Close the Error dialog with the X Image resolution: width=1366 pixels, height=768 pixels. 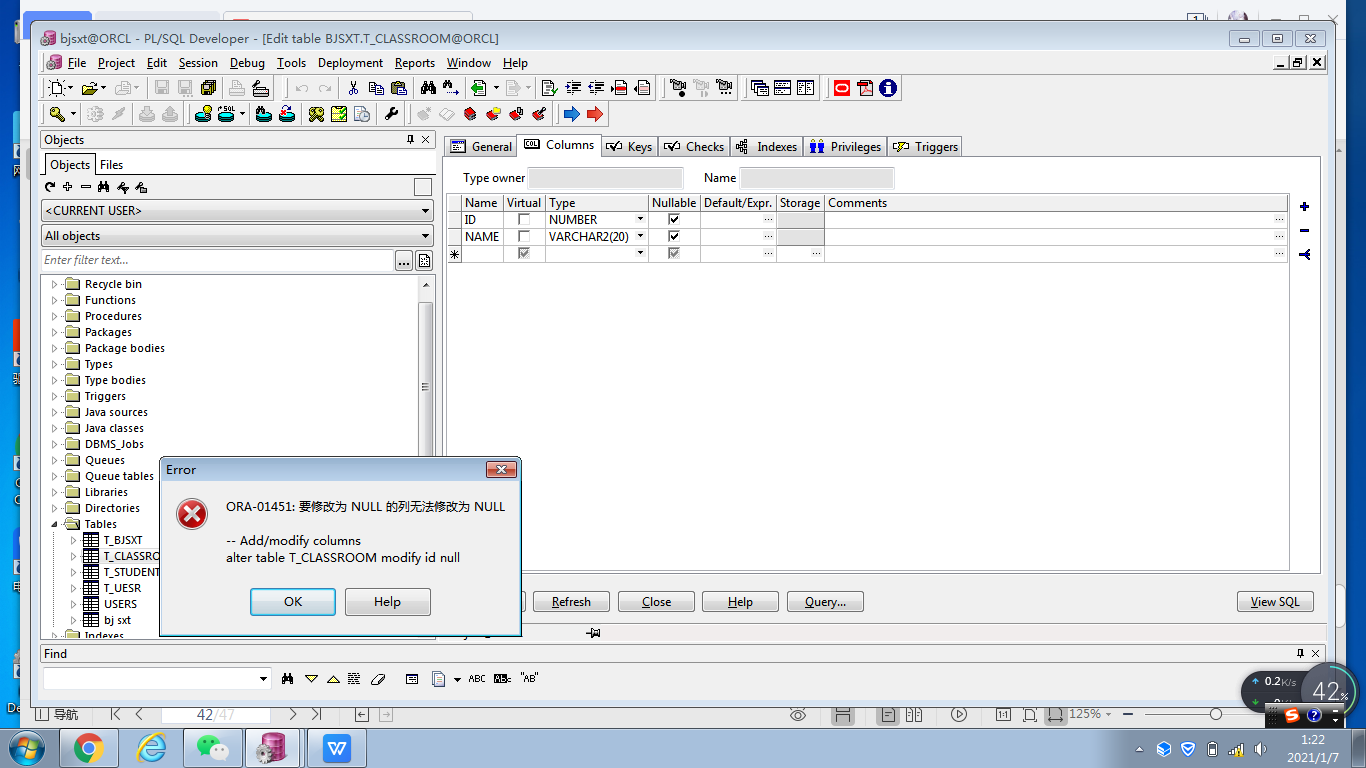point(501,470)
